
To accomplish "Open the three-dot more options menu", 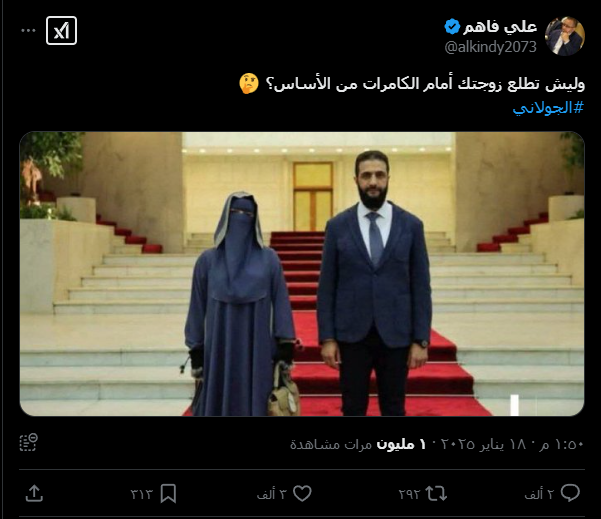I will (28, 30).
